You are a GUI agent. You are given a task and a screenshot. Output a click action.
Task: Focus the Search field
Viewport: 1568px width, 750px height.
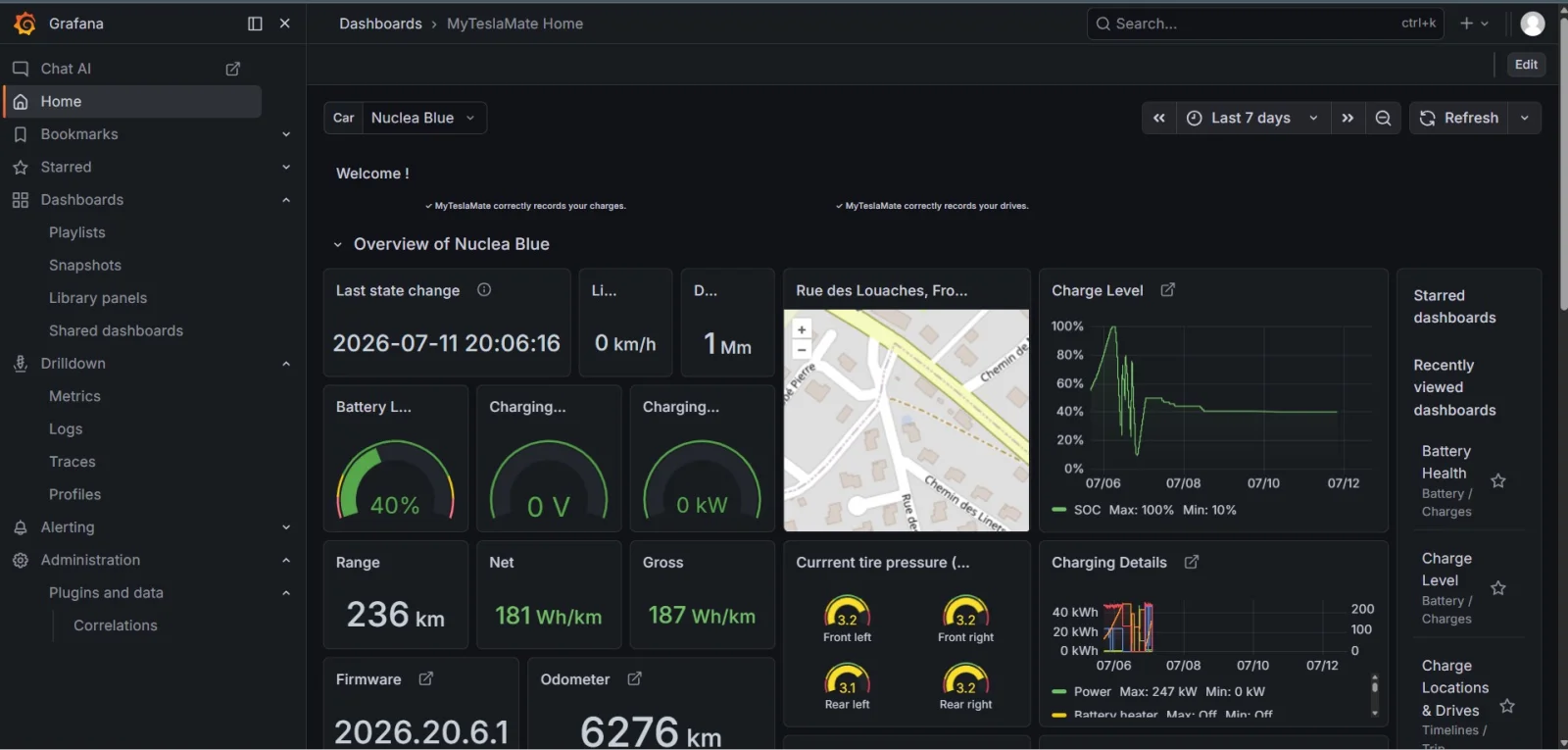(x=1265, y=24)
